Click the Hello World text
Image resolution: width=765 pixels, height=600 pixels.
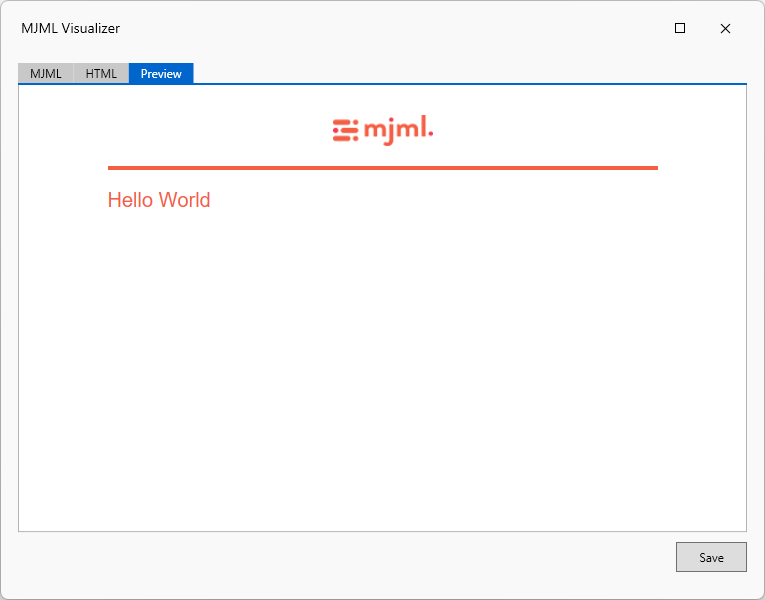tap(159, 200)
